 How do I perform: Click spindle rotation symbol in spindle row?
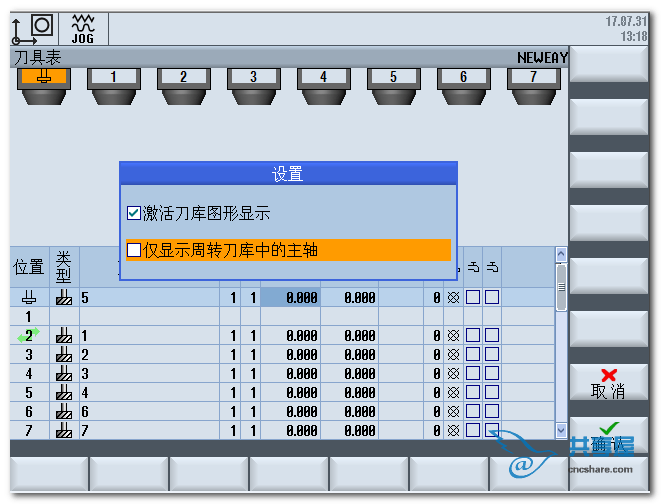tap(454, 298)
